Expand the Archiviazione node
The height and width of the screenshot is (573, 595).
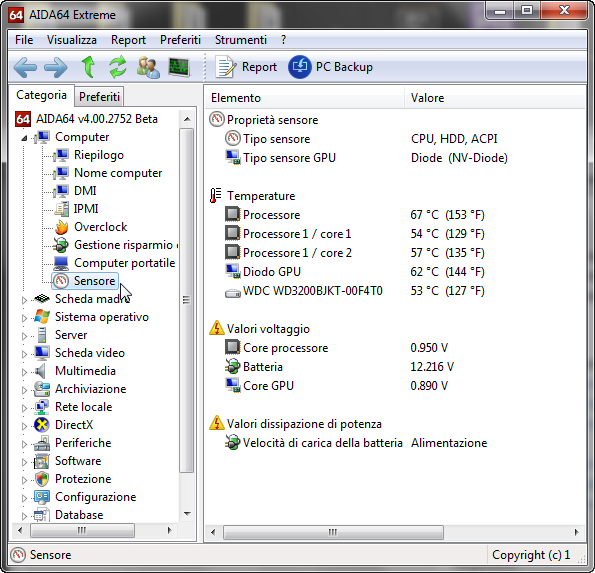click(x=24, y=390)
